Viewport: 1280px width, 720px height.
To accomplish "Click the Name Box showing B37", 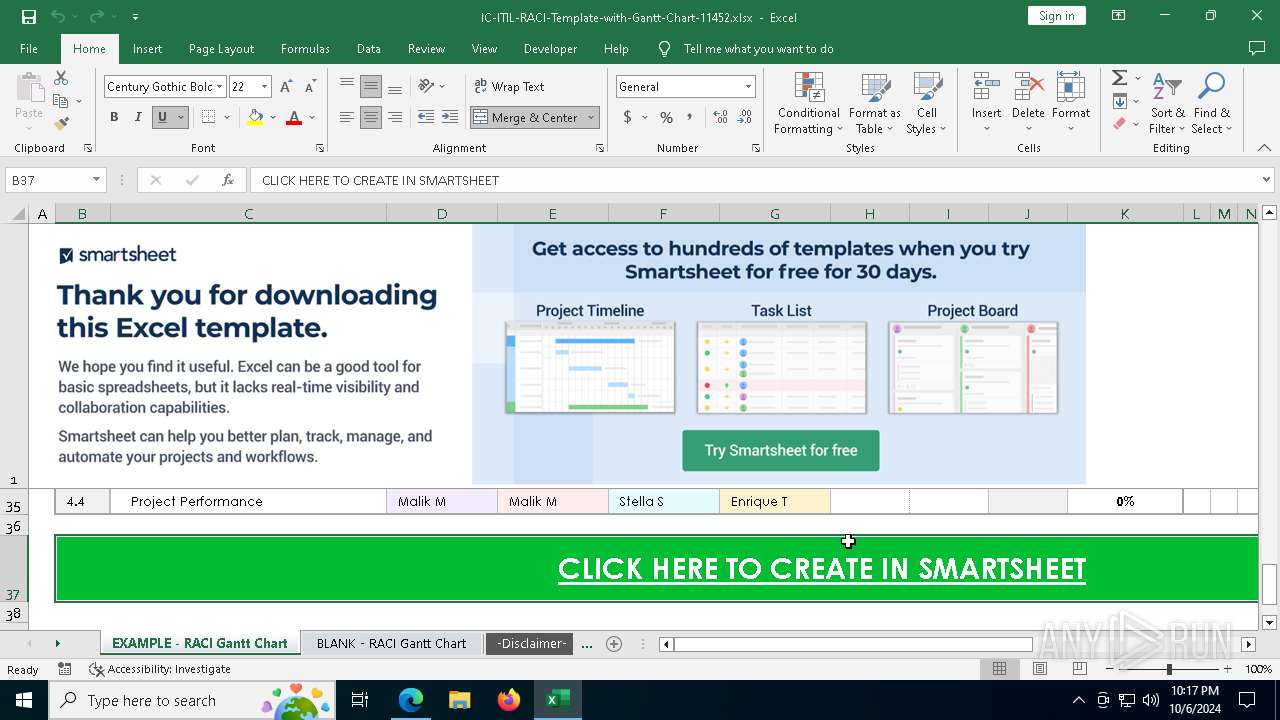I will [x=56, y=180].
